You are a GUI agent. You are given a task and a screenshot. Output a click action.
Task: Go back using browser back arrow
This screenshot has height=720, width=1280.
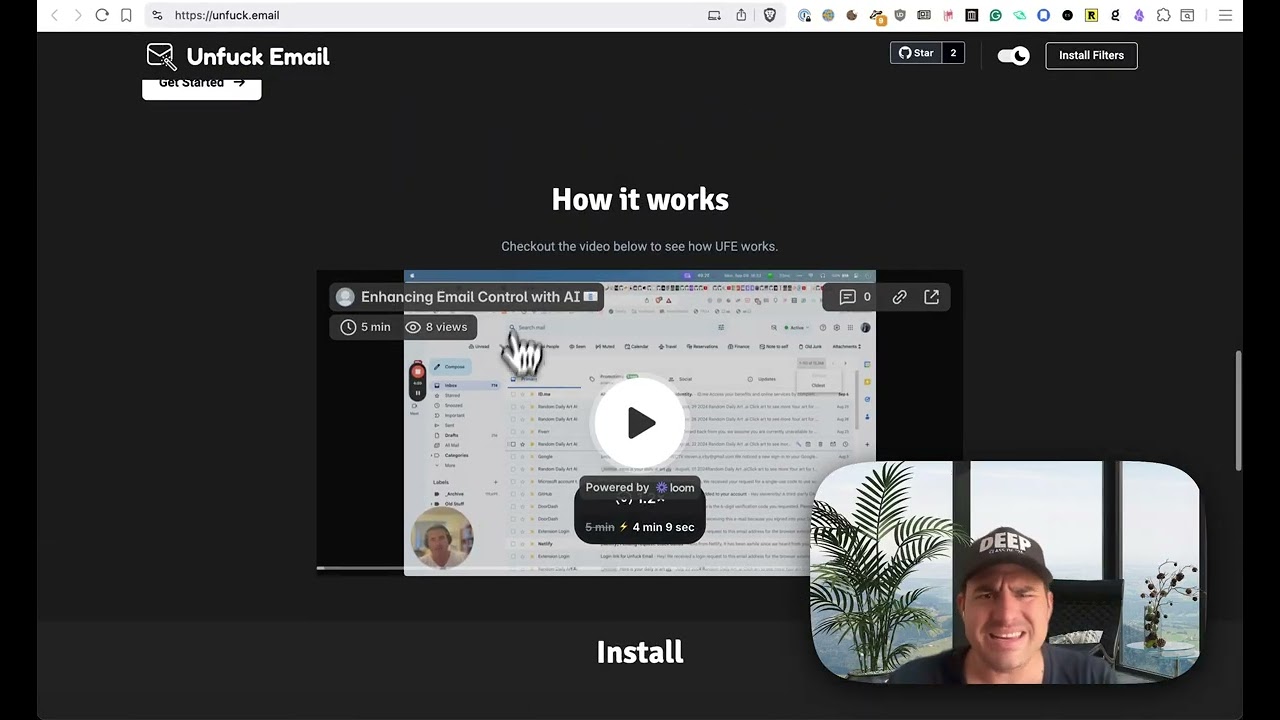click(x=54, y=15)
